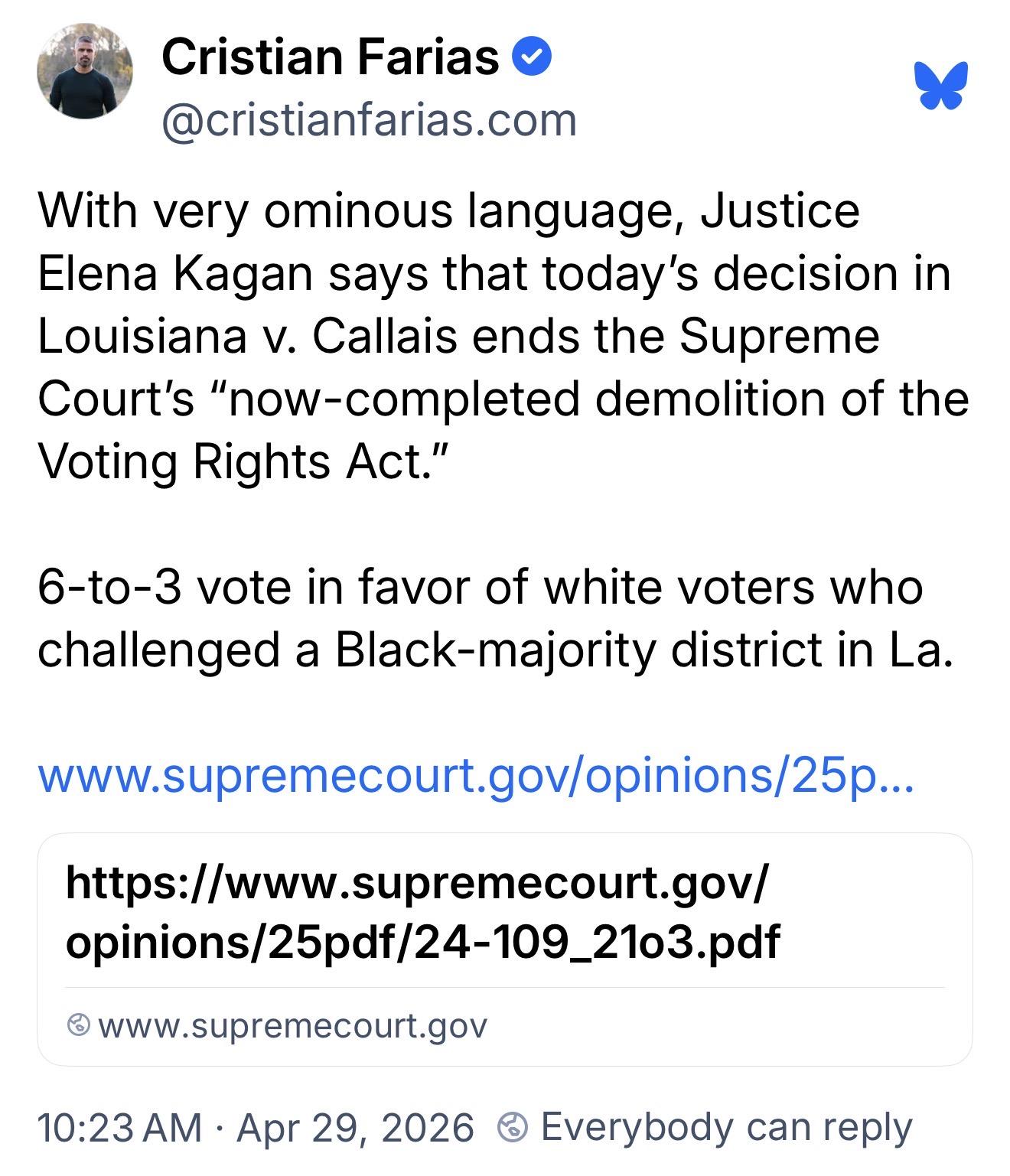The width and height of the screenshot is (1010, 1176).
Task: Click the Bluesky butterfly logo
Action: [x=940, y=85]
